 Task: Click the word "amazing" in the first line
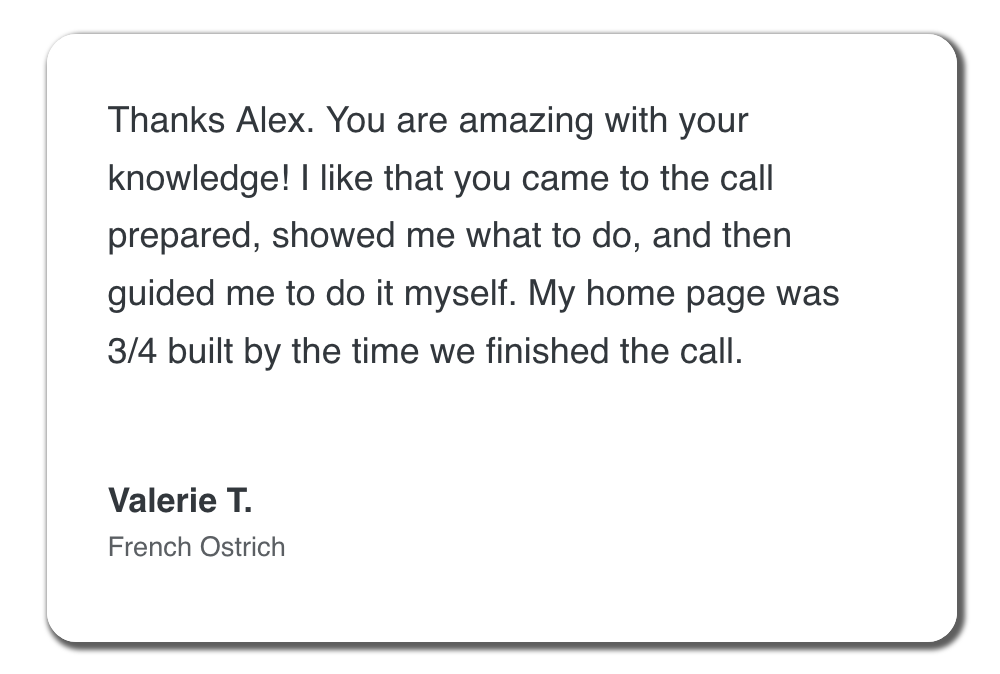[526, 120]
